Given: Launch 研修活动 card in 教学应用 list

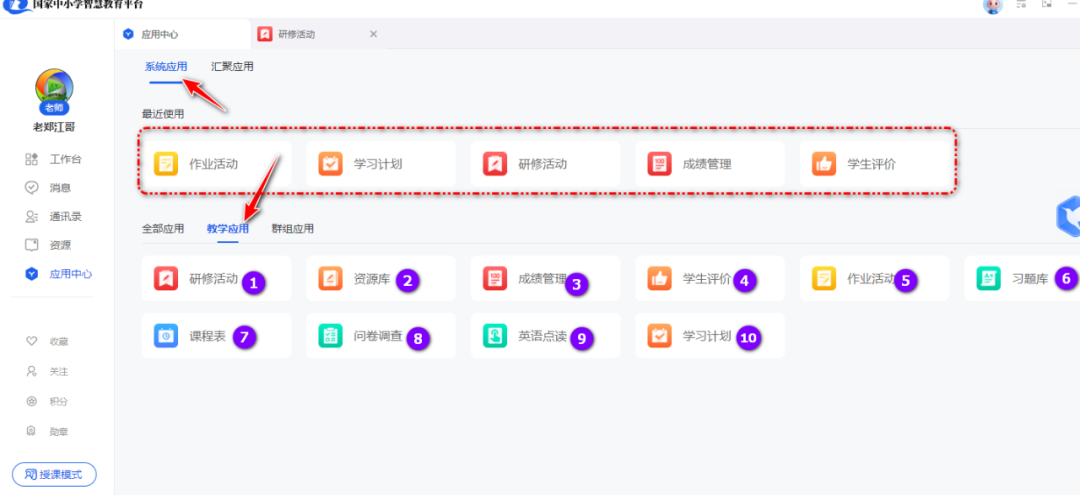Looking at the screenshot, I should click(x=216, y=279).
